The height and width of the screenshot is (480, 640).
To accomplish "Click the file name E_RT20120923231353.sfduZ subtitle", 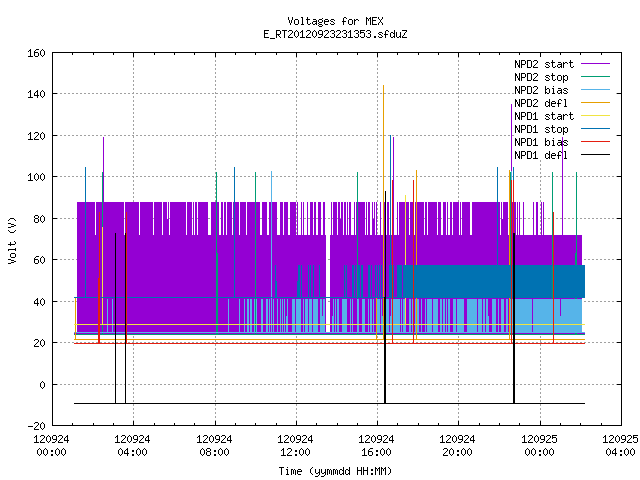I will click(x=336, y=34).
